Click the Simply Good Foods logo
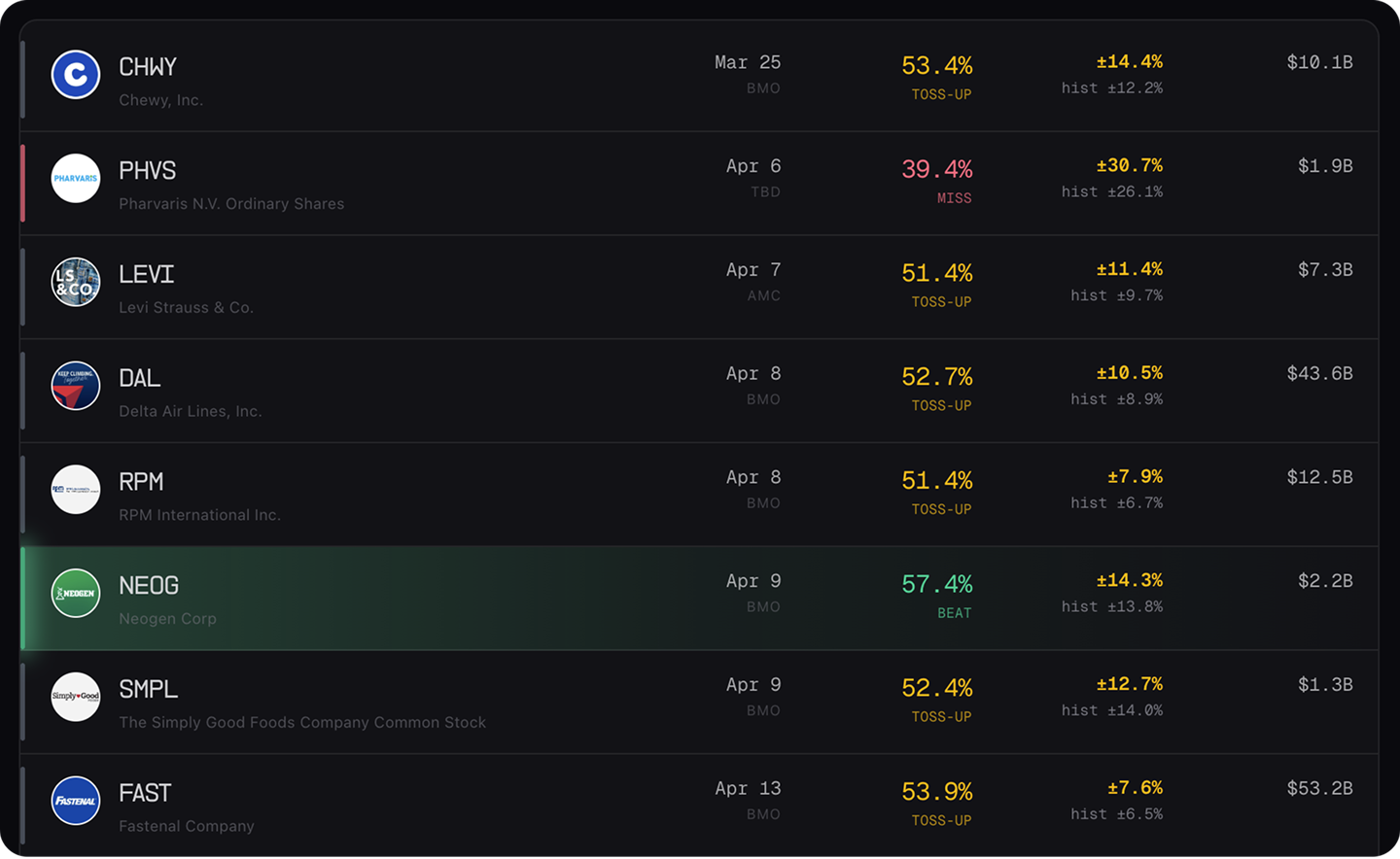This screenshot has height=859, width=1400. [76, 697]
